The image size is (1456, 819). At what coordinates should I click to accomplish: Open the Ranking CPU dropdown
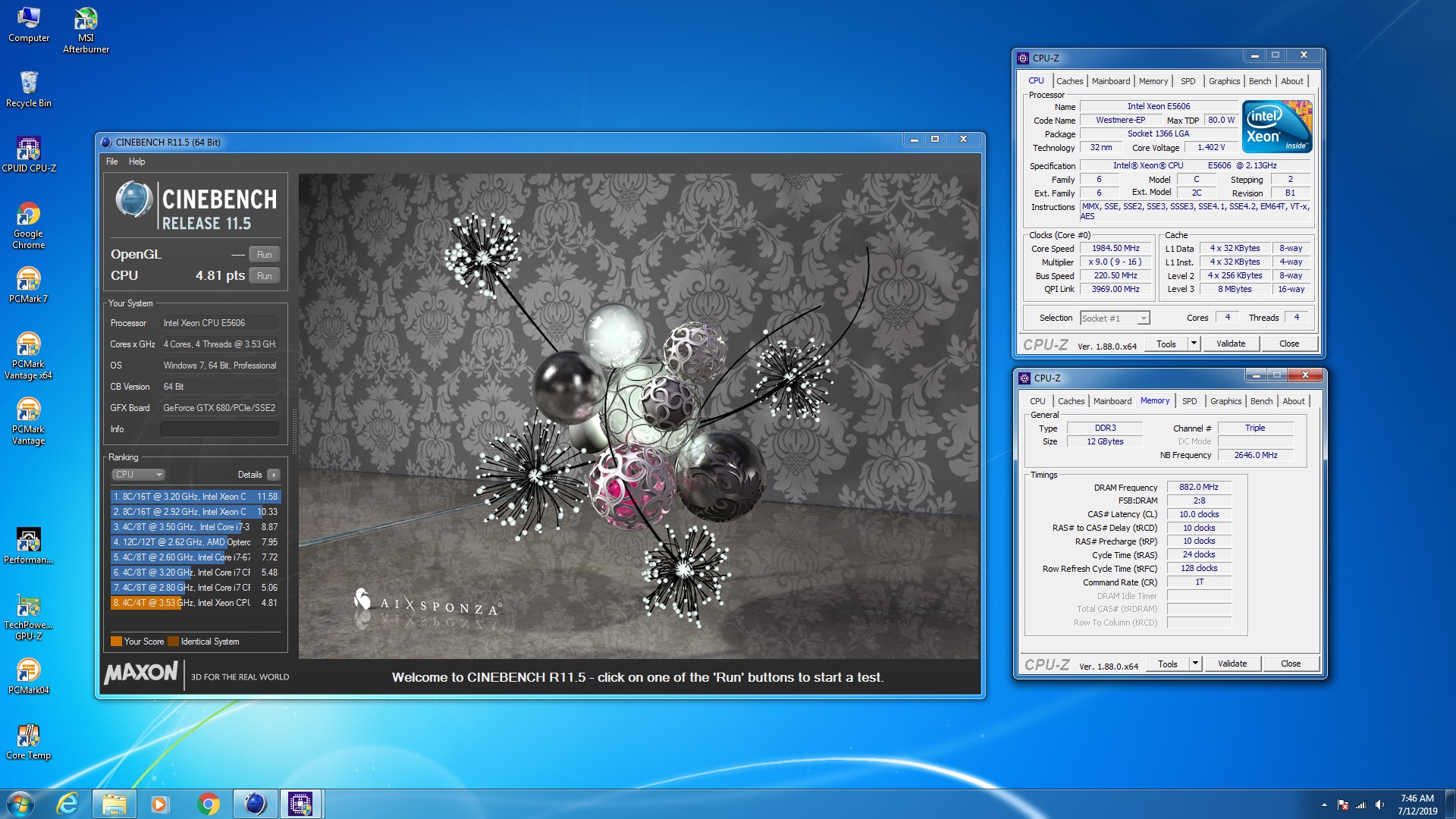138,475
